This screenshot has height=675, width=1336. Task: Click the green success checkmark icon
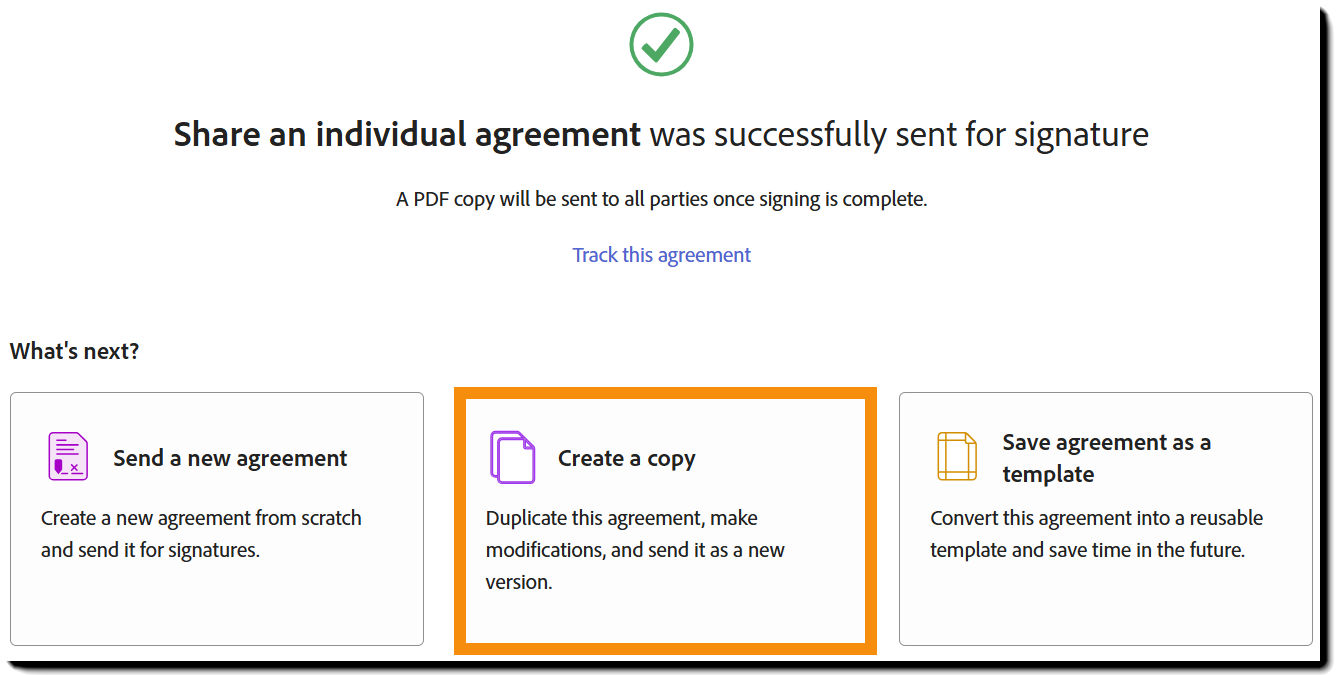(661, 44)
